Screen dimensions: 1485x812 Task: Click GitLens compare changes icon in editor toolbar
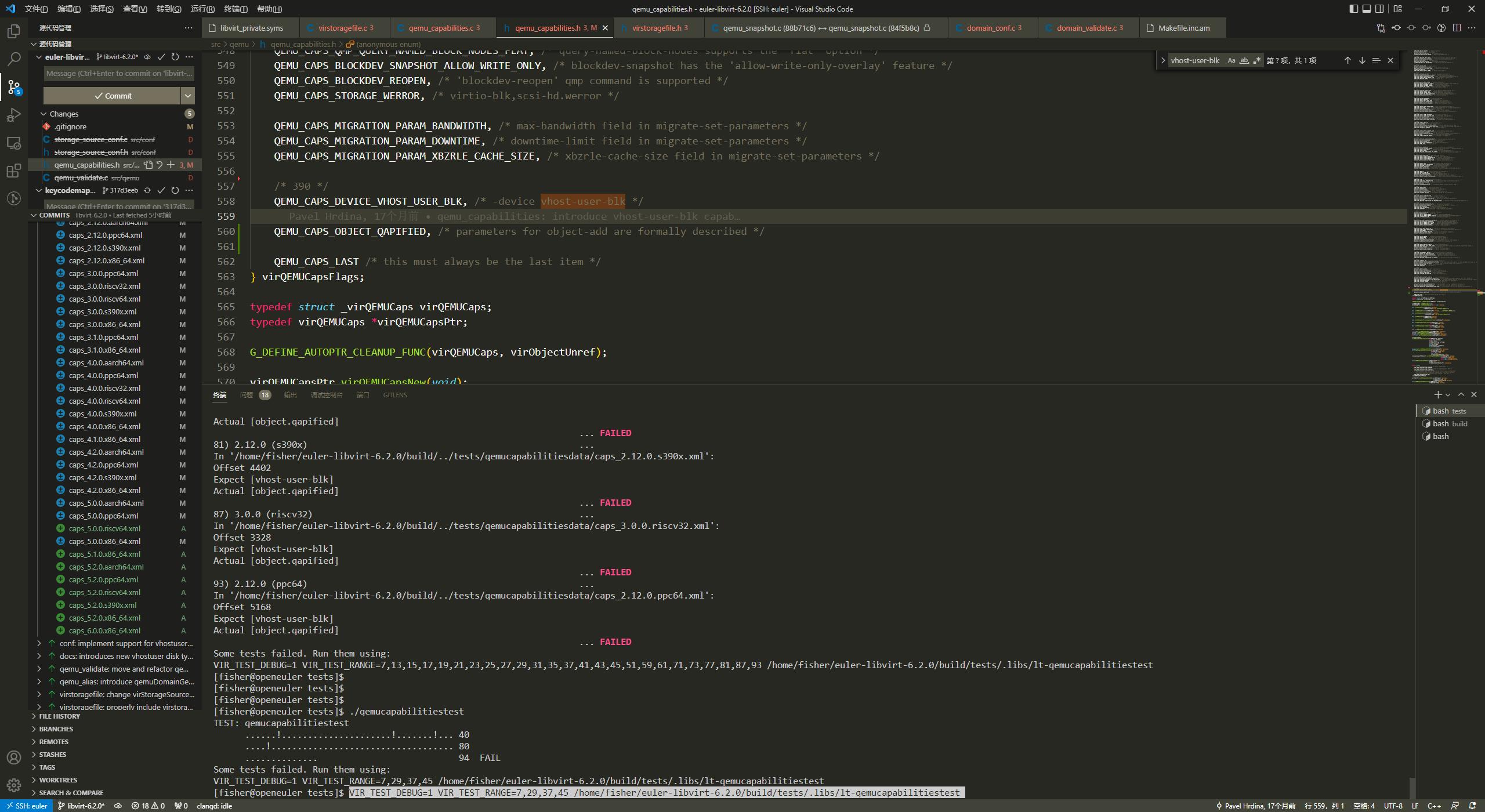[x=1381, y=28]
